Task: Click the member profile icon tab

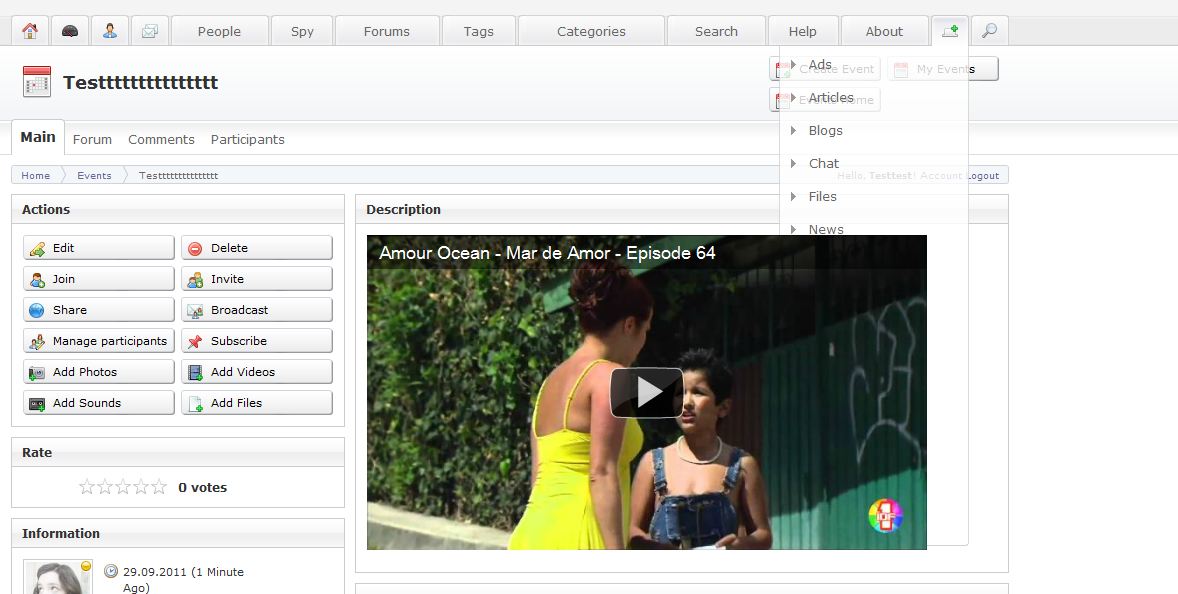Action: pyautogui.click(x=110, y=31)
